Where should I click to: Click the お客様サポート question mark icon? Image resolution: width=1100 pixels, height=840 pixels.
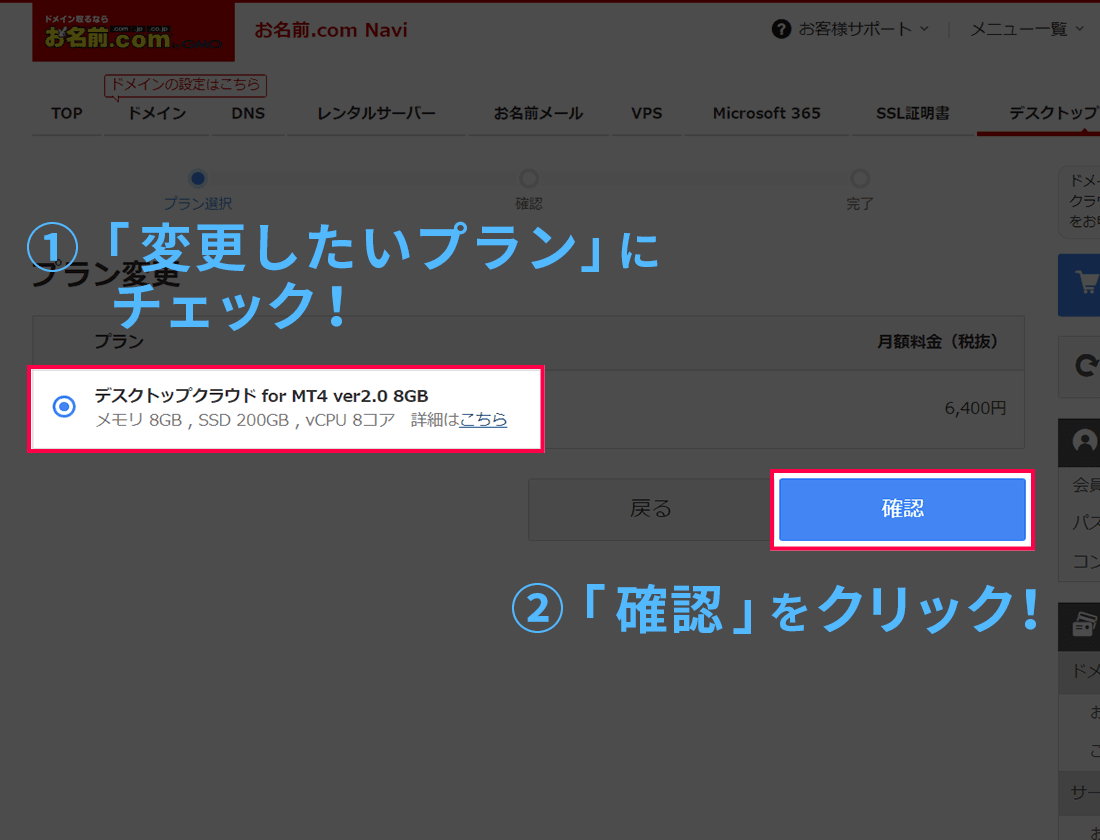point(781,29)
